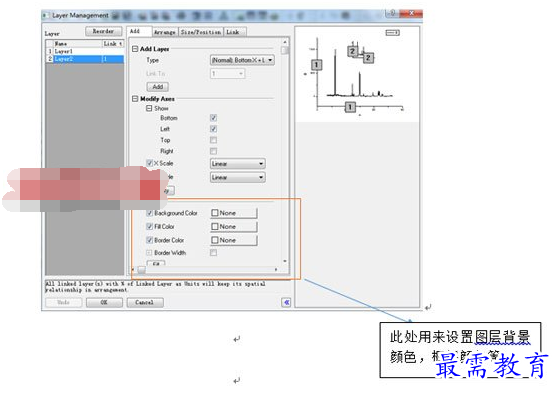Close the Layer Management dialog
This screenshot has width=557, height=397.
click(x=412, y=13)
